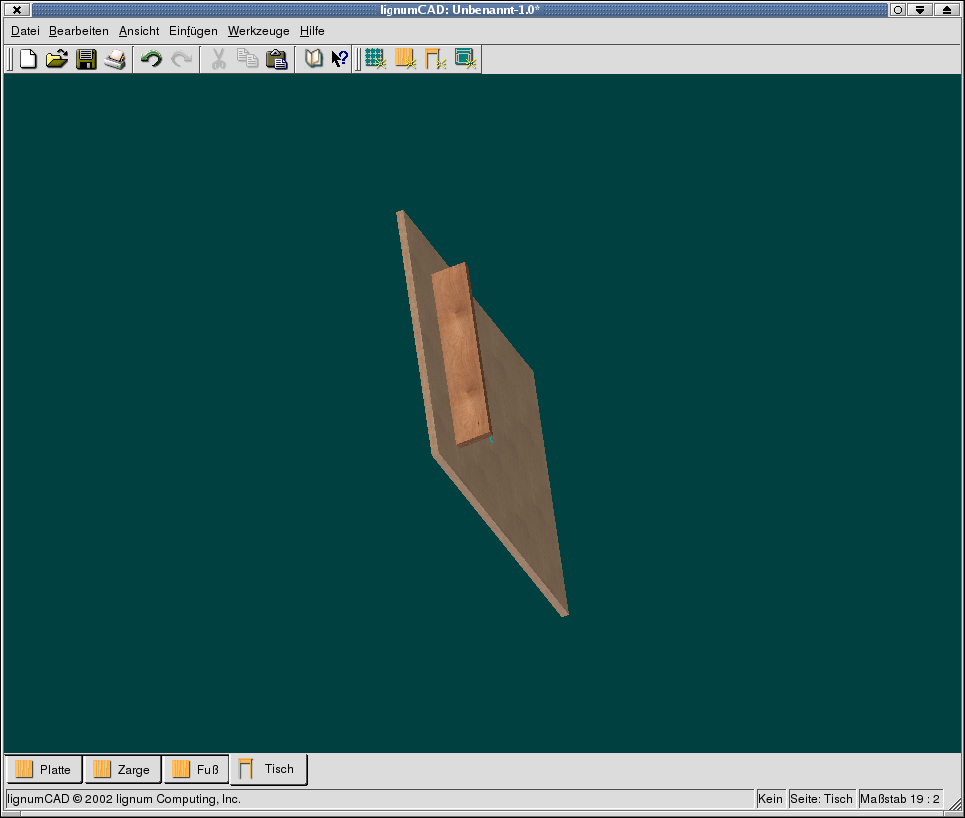Insert a new part with wood board icon
This screenshot has height=818, width=965.
point(405,59)
